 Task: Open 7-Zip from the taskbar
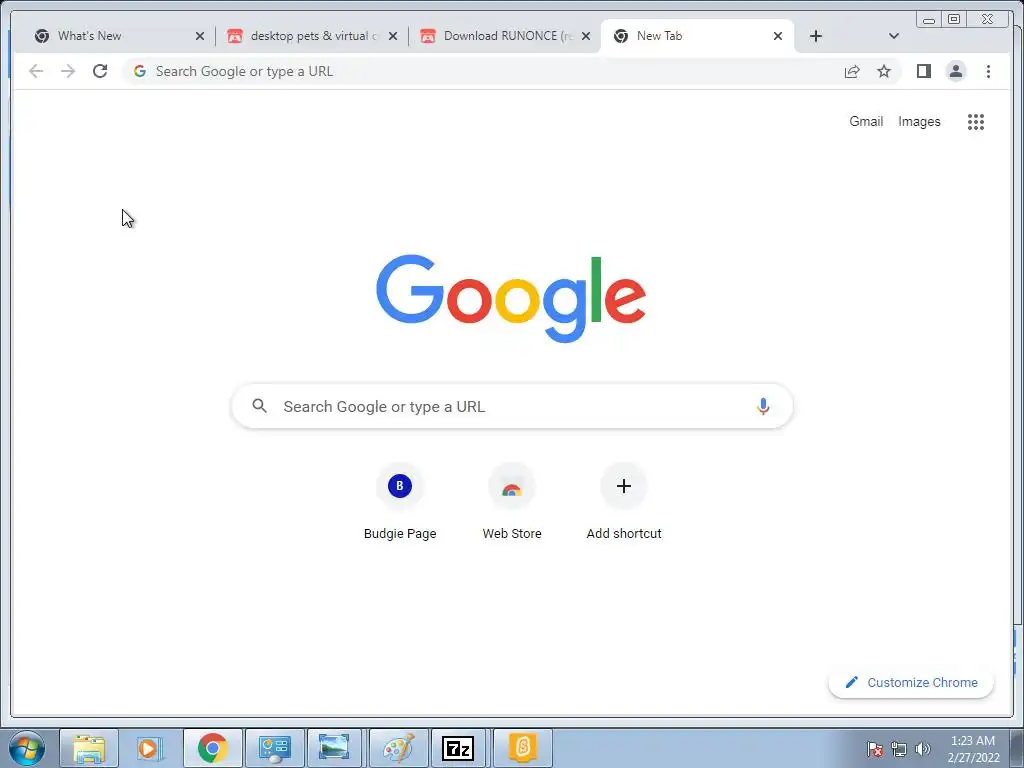458,748
